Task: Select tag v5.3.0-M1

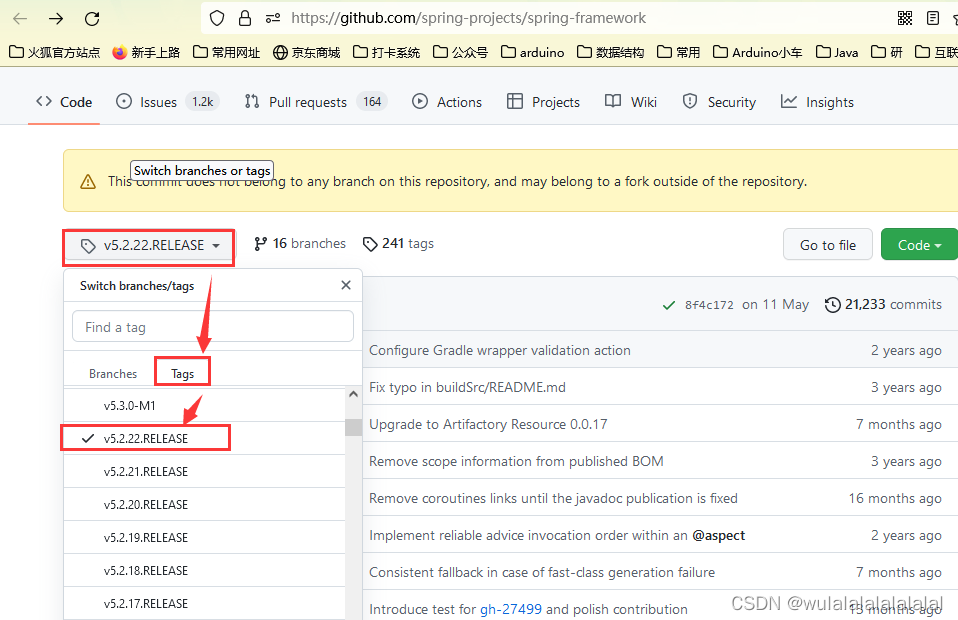Action: [204, 406]
